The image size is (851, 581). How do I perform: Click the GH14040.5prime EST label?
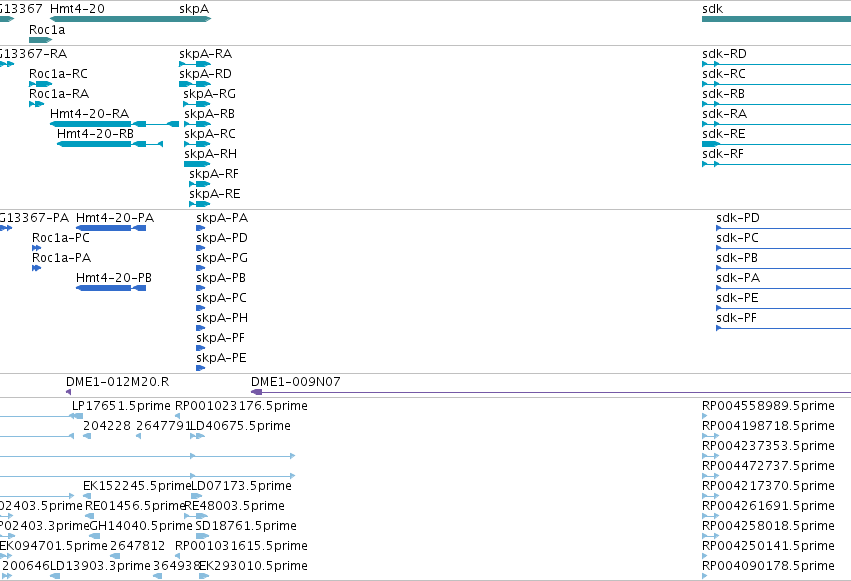tap(141, 526)
